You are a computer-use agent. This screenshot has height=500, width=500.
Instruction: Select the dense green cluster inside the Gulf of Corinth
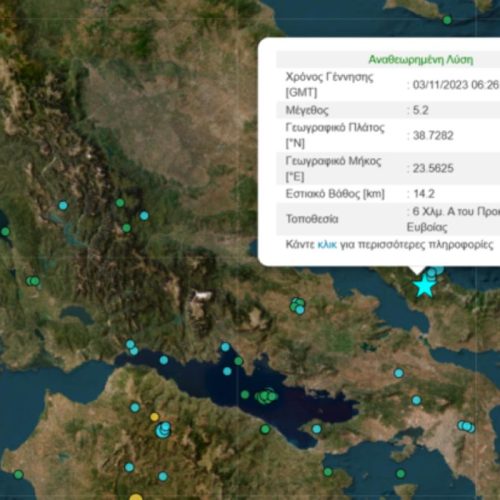pos(266,396)
